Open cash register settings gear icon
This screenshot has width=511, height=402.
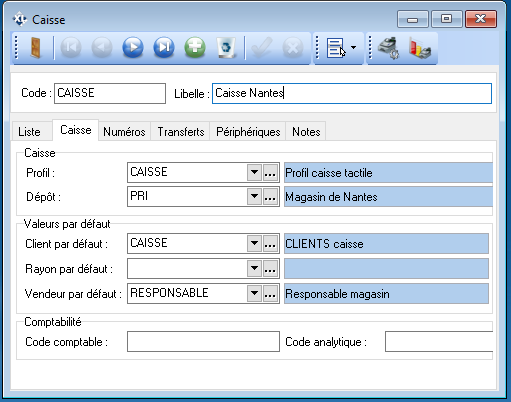[388, 48]
